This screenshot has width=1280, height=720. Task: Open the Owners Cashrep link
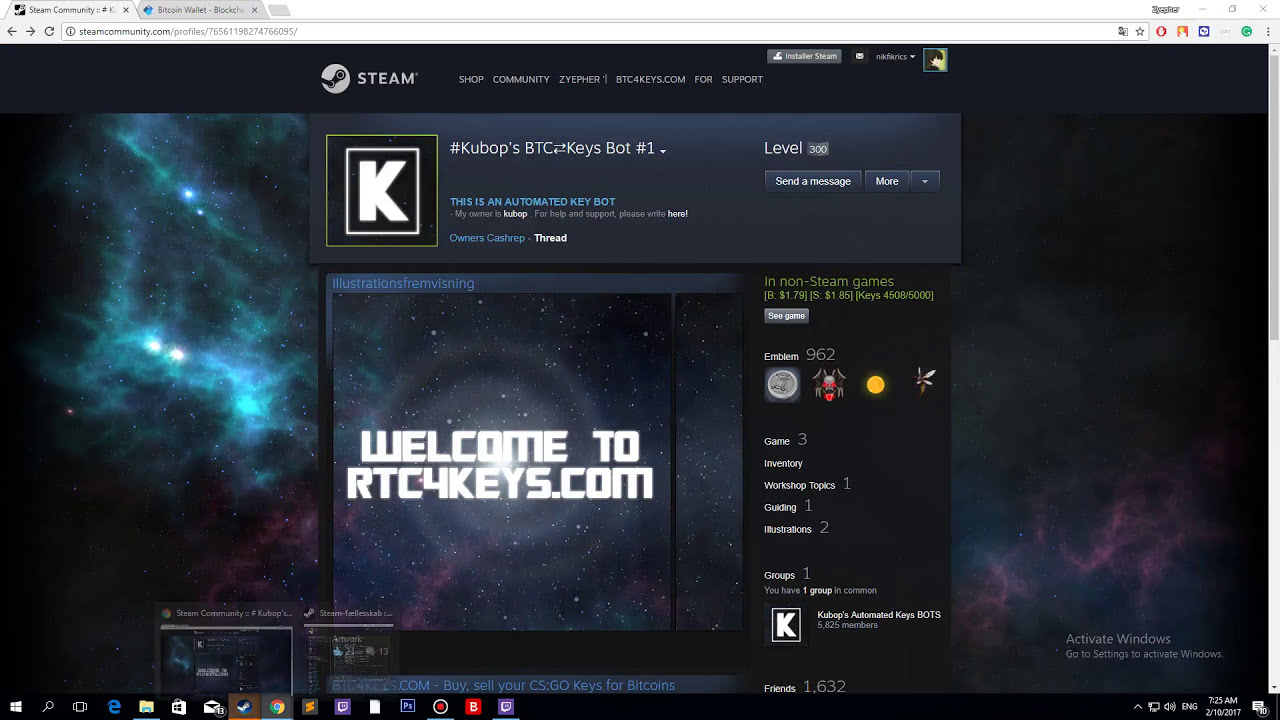point(487,238)
